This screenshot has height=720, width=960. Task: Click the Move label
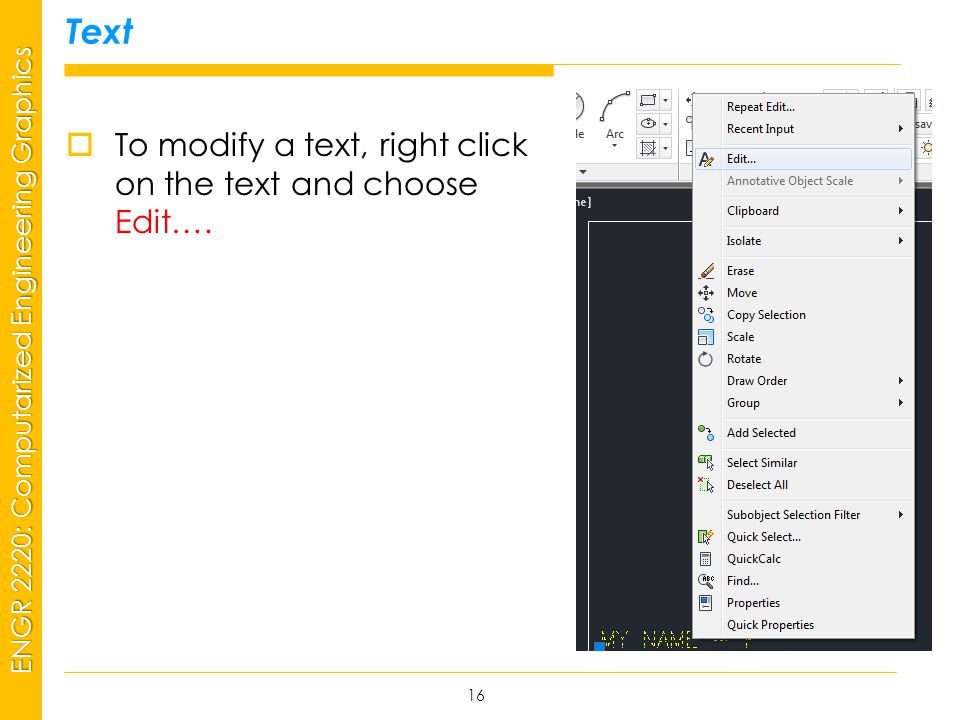(x=742, y=293)
